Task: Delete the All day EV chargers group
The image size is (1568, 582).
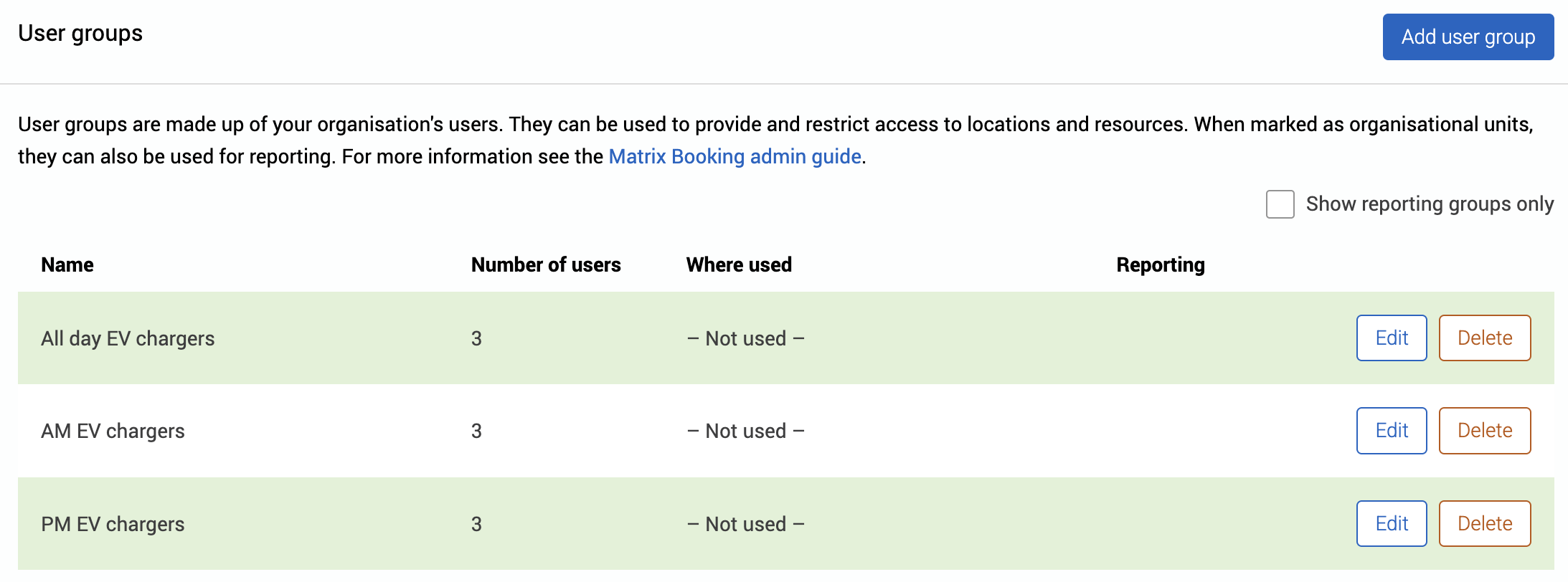Action: [1484, 338]
